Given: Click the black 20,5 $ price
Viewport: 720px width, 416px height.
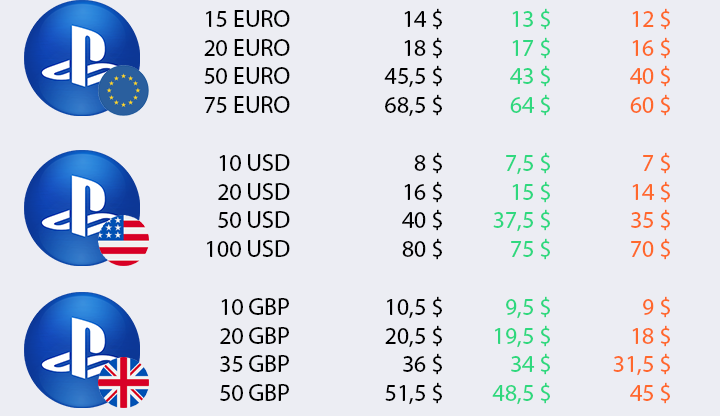Looking at the screenshot, I should tap(413, 337).
